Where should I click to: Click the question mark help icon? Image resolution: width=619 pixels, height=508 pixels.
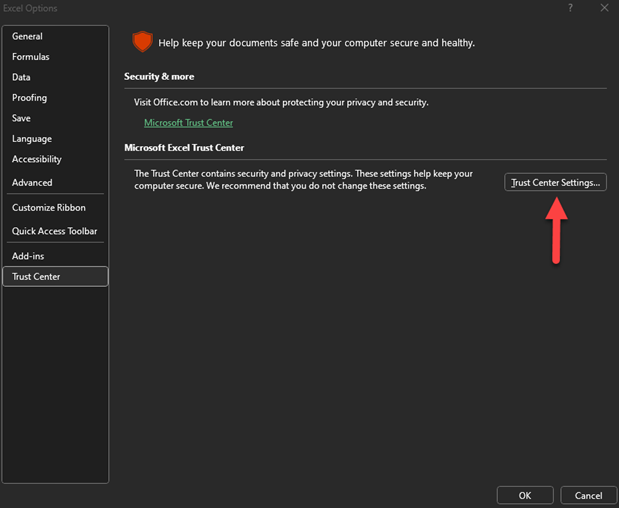(571, 8)
